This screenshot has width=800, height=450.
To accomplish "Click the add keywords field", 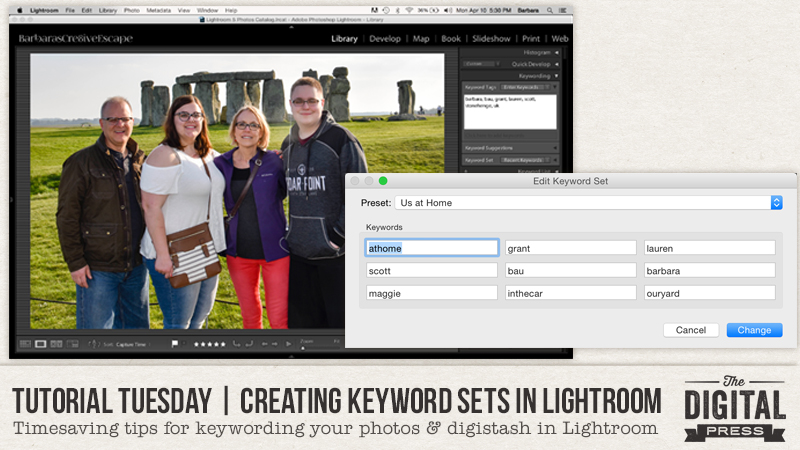I will tap(510, 136).
